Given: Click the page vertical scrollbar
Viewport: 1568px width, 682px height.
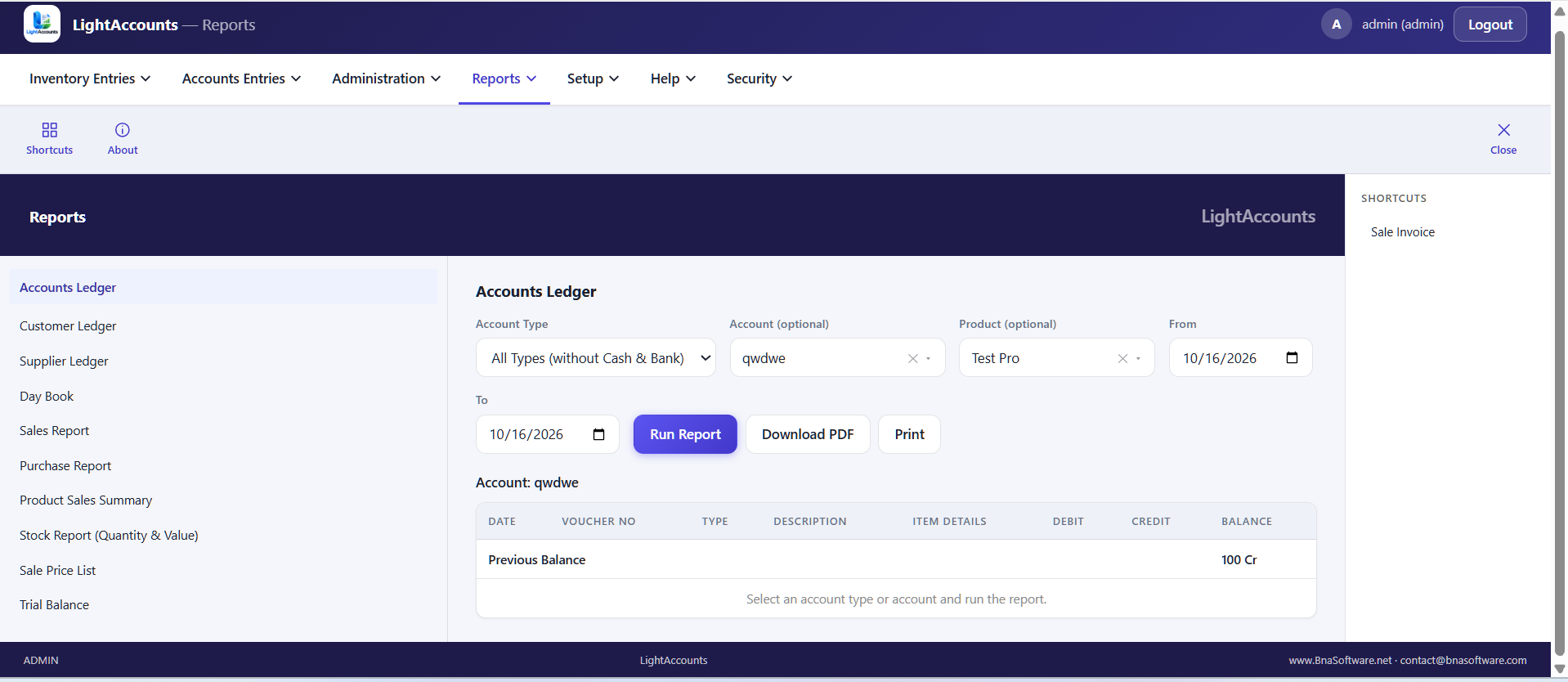Looking at the screenshot, I should pyautogui.click(x=1559, y=343).
